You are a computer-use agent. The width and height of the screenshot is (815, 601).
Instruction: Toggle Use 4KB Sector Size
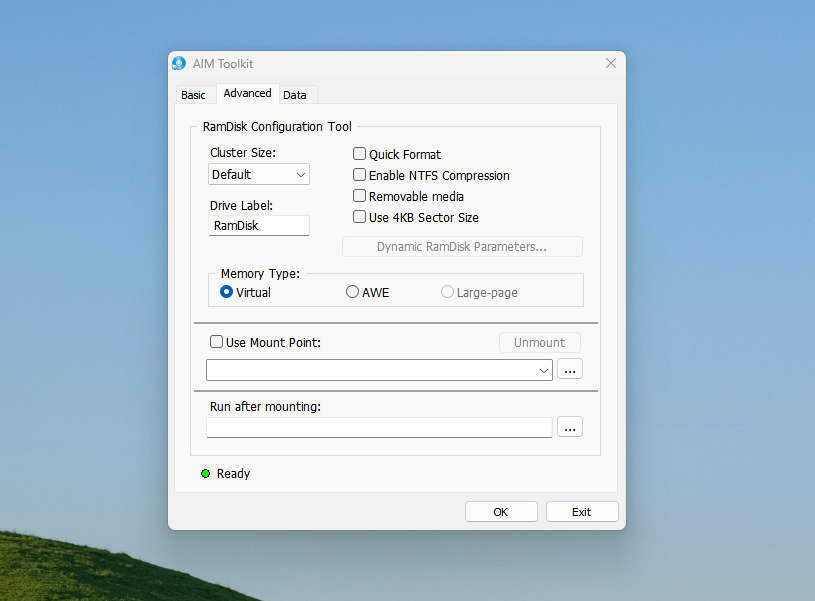click(360, 217)
